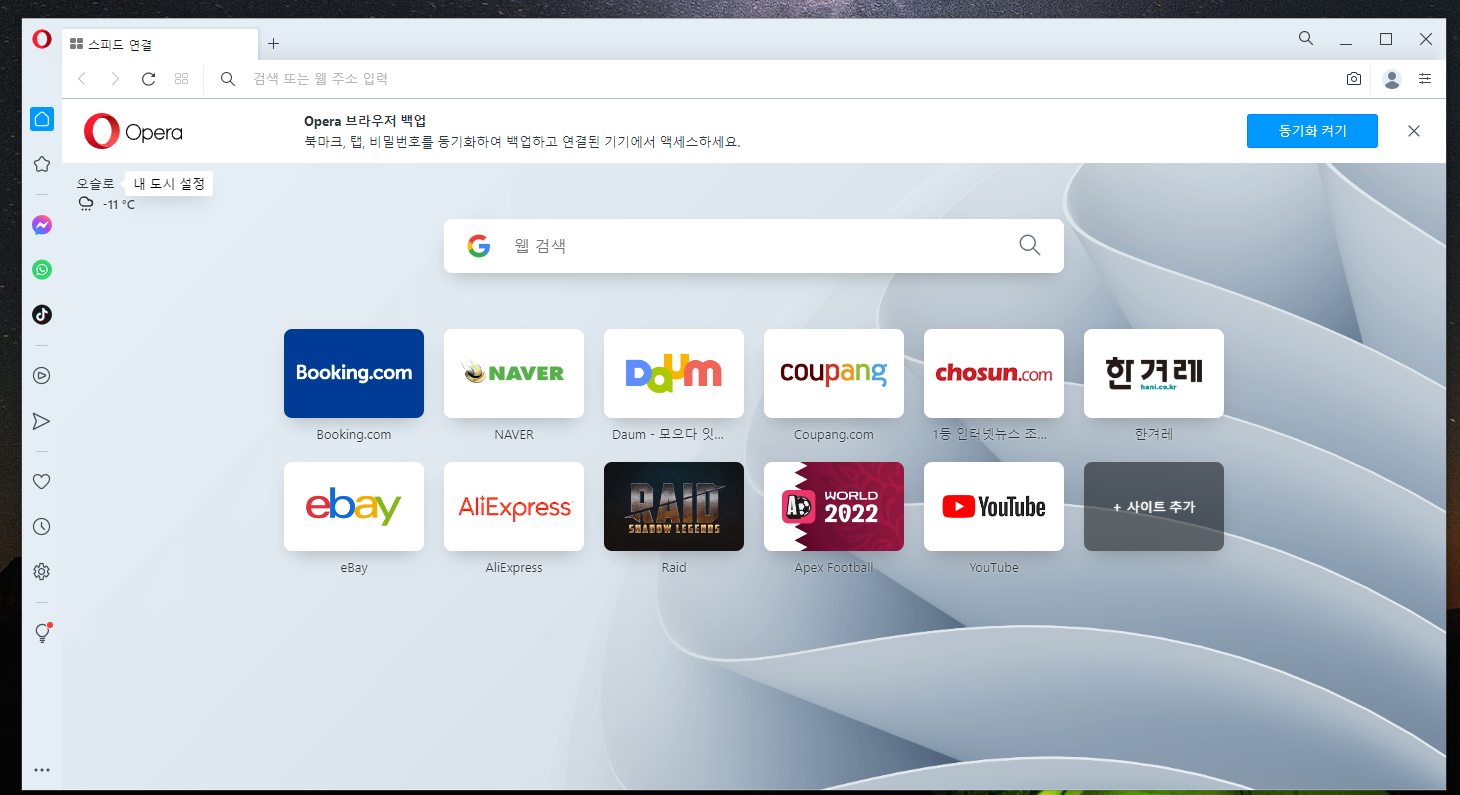
Task: Go forward with the right arrow
Action: [x=115, y=79]
